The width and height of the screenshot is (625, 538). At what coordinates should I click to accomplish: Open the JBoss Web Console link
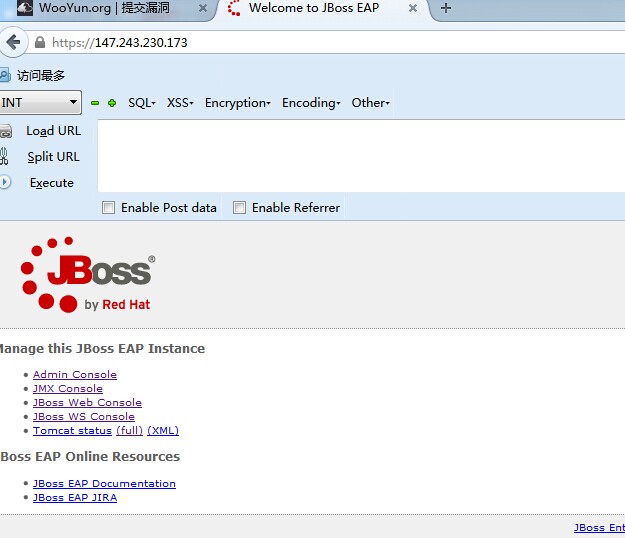[87, 403]
